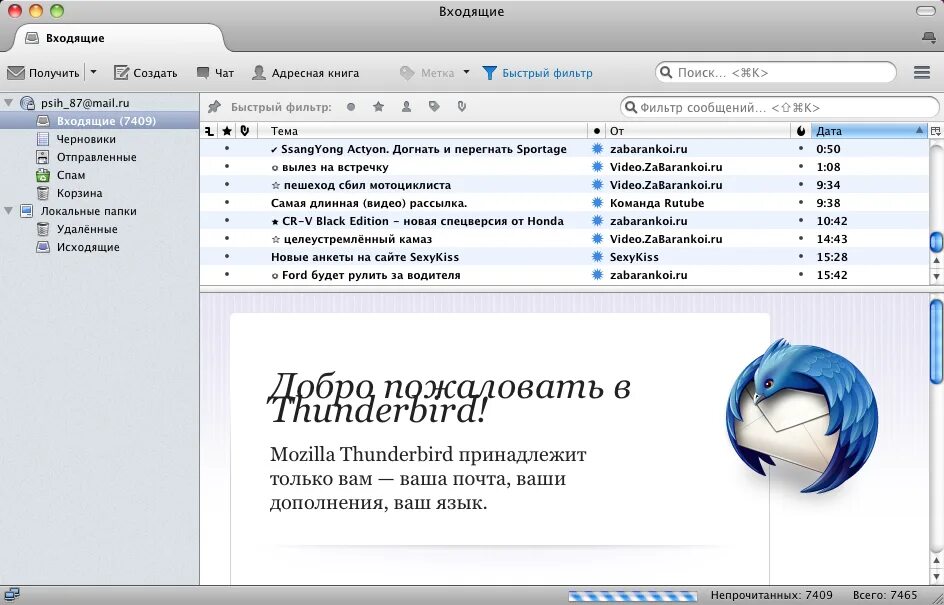Click the Thunderbird logo image
This screenshot has height=605, width=944.
point(801,416)
